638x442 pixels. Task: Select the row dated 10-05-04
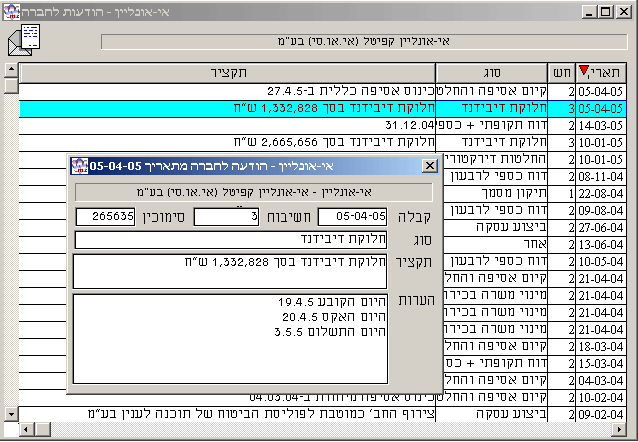tap(534, 262)
